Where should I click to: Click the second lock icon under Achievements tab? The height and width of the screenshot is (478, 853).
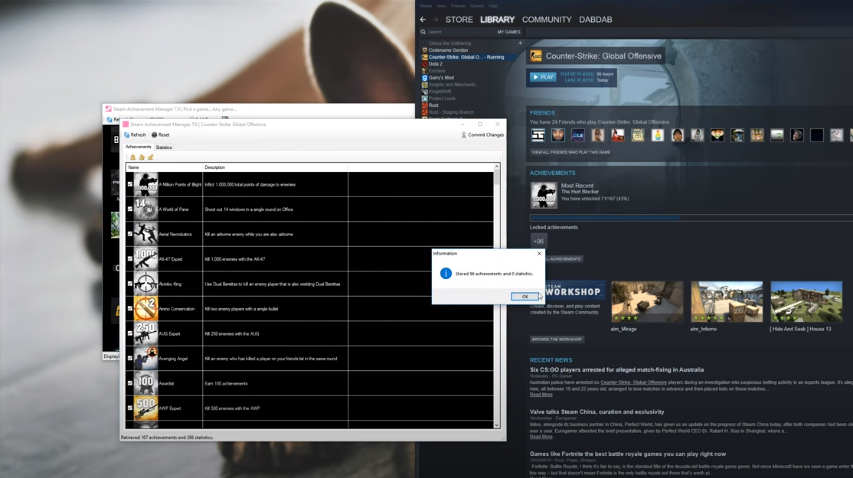141,157
